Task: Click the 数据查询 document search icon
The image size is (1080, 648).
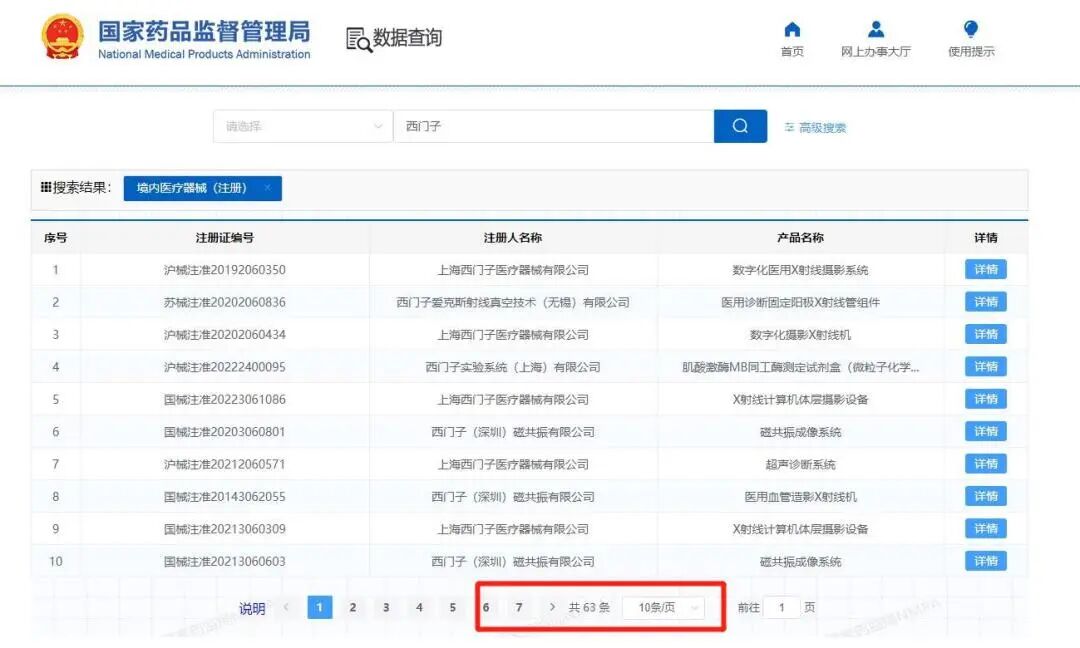Action: pos(357,37)
